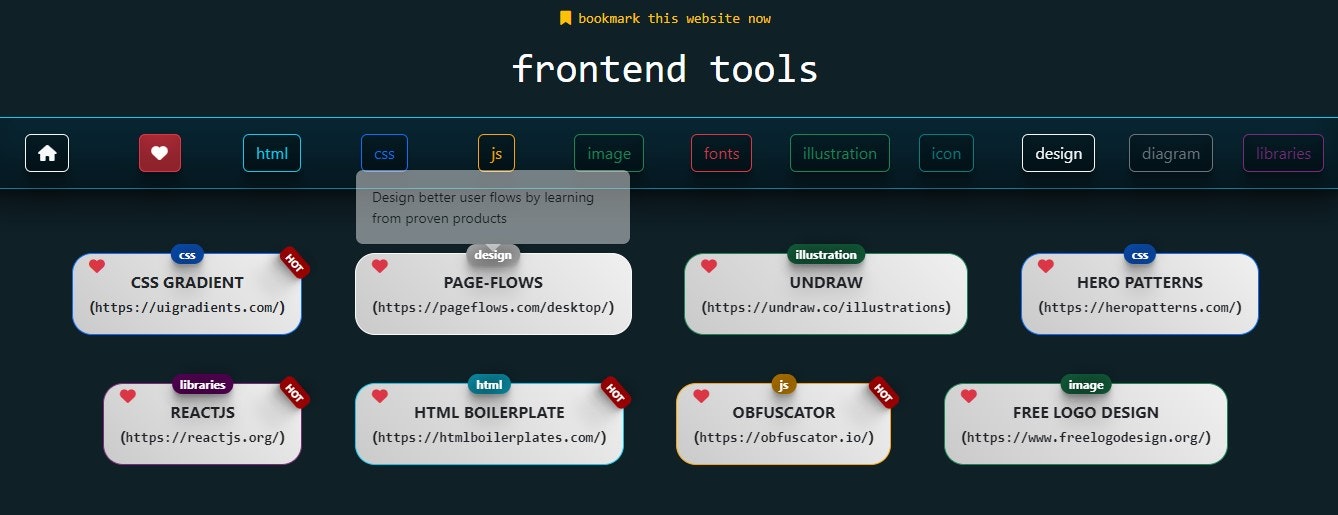The width and height of the screenshot is (1338, 515).
Task: Visit htmlboilerplates.com URL
Action: pos(490,437)
